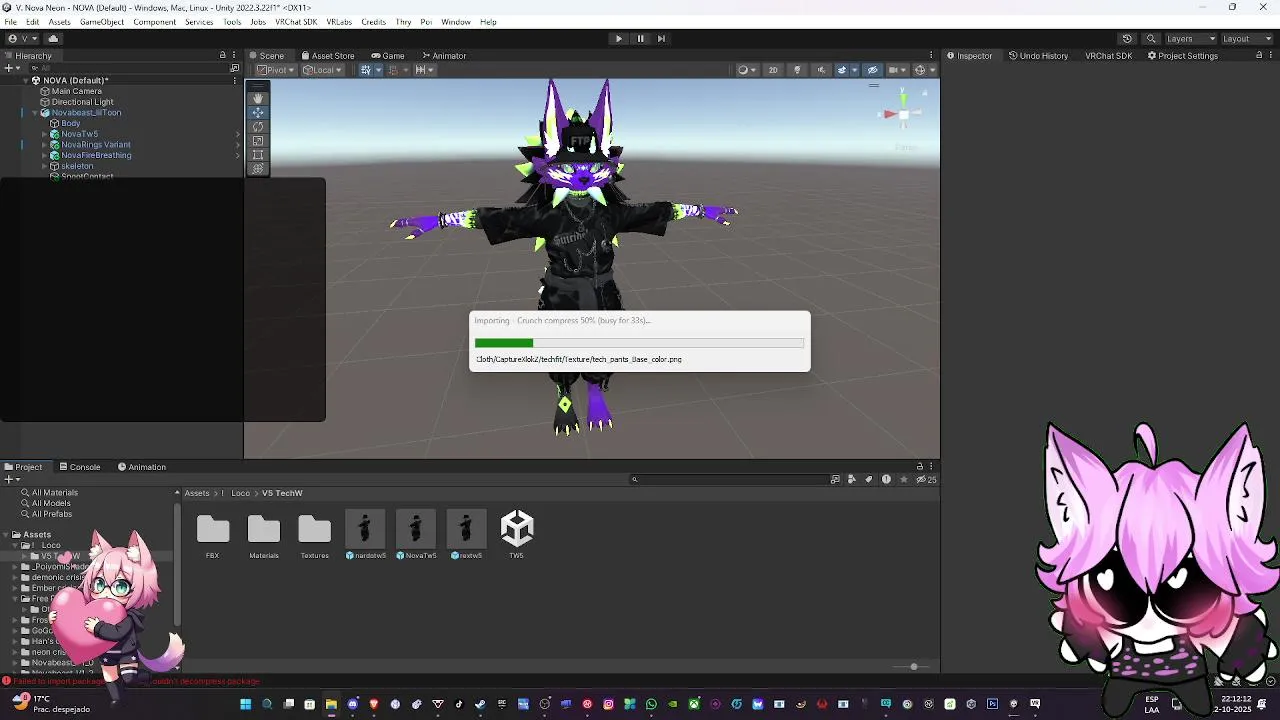Switch to the Asset Store tab

click(327, 55)
